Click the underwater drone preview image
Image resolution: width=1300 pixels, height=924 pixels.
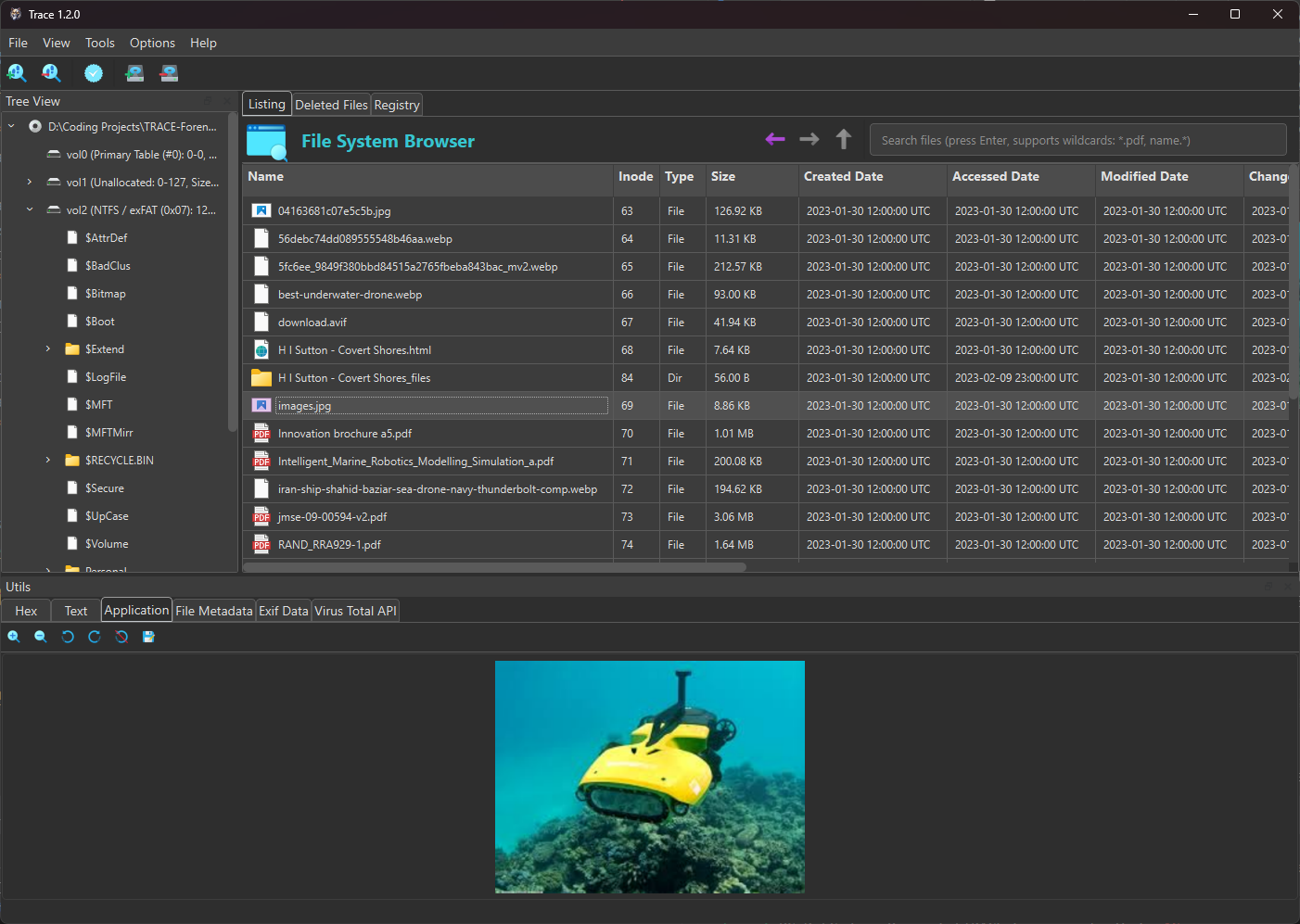point(649,777)
